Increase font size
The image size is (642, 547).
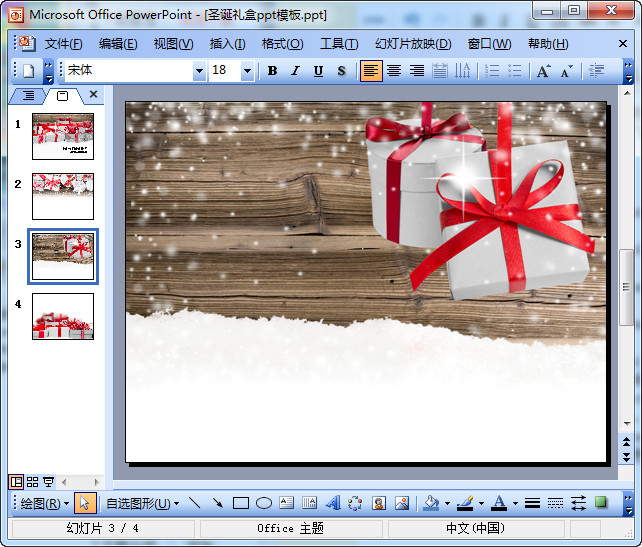tap(544, 71)
